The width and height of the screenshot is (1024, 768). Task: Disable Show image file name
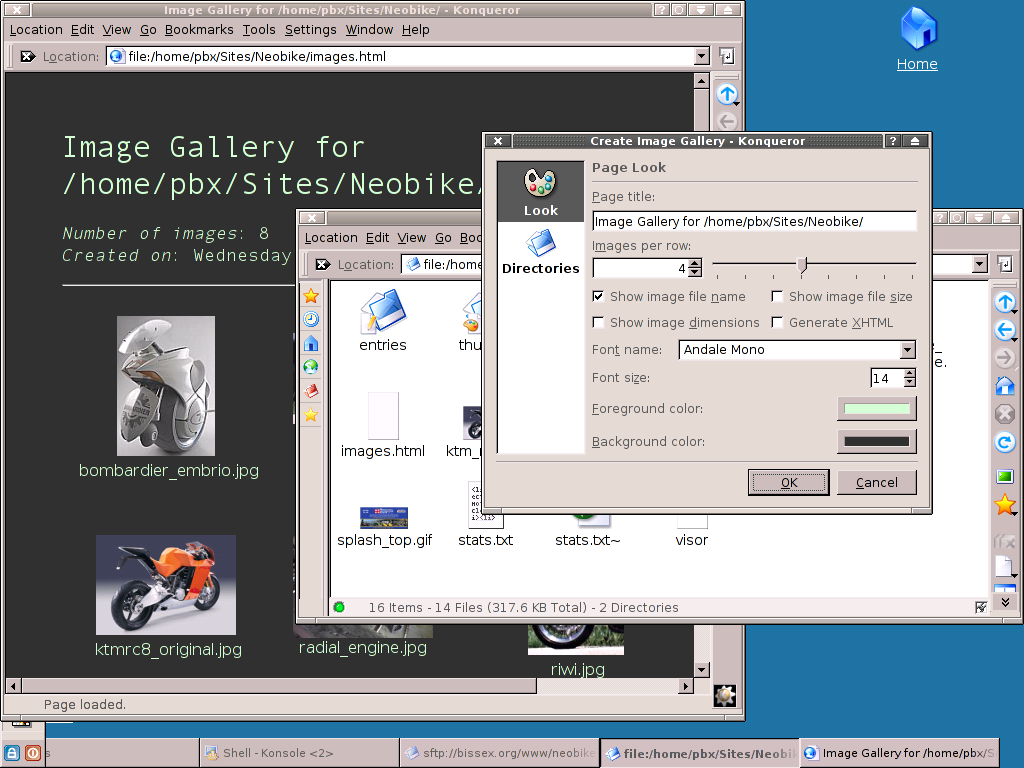click(598, 296)
